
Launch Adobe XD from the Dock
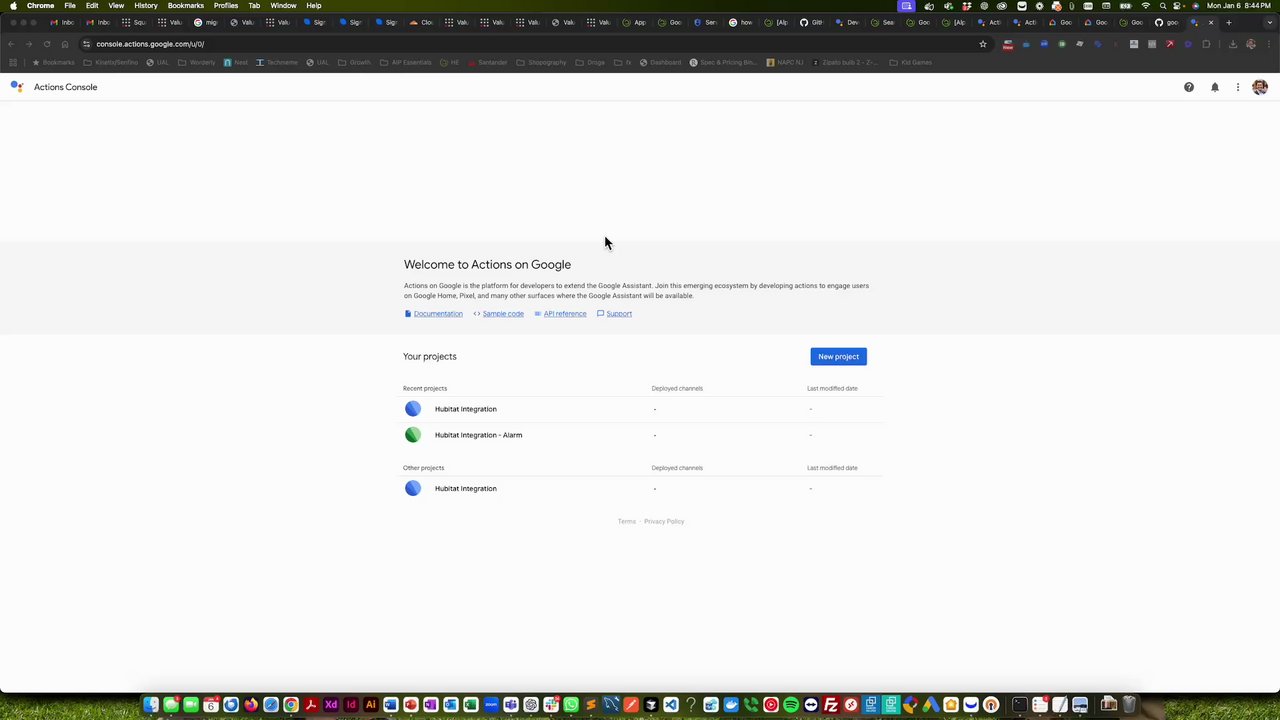(331, 705)
